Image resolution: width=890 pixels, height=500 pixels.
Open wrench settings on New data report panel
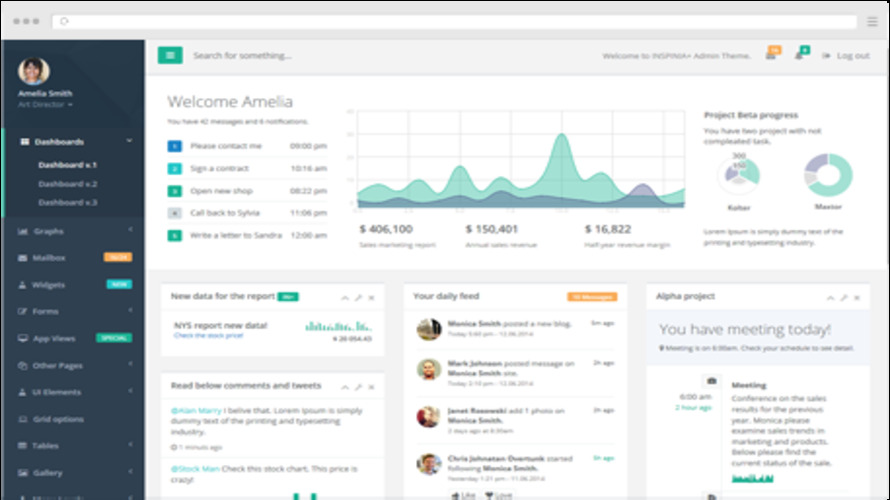coord(358,297)
